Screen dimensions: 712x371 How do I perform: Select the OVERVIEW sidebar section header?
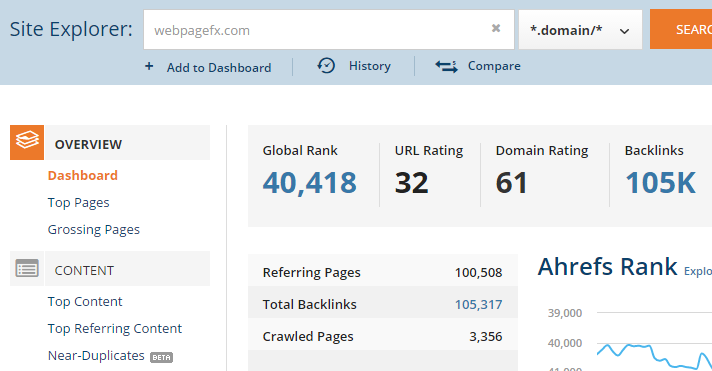(127, 143)
